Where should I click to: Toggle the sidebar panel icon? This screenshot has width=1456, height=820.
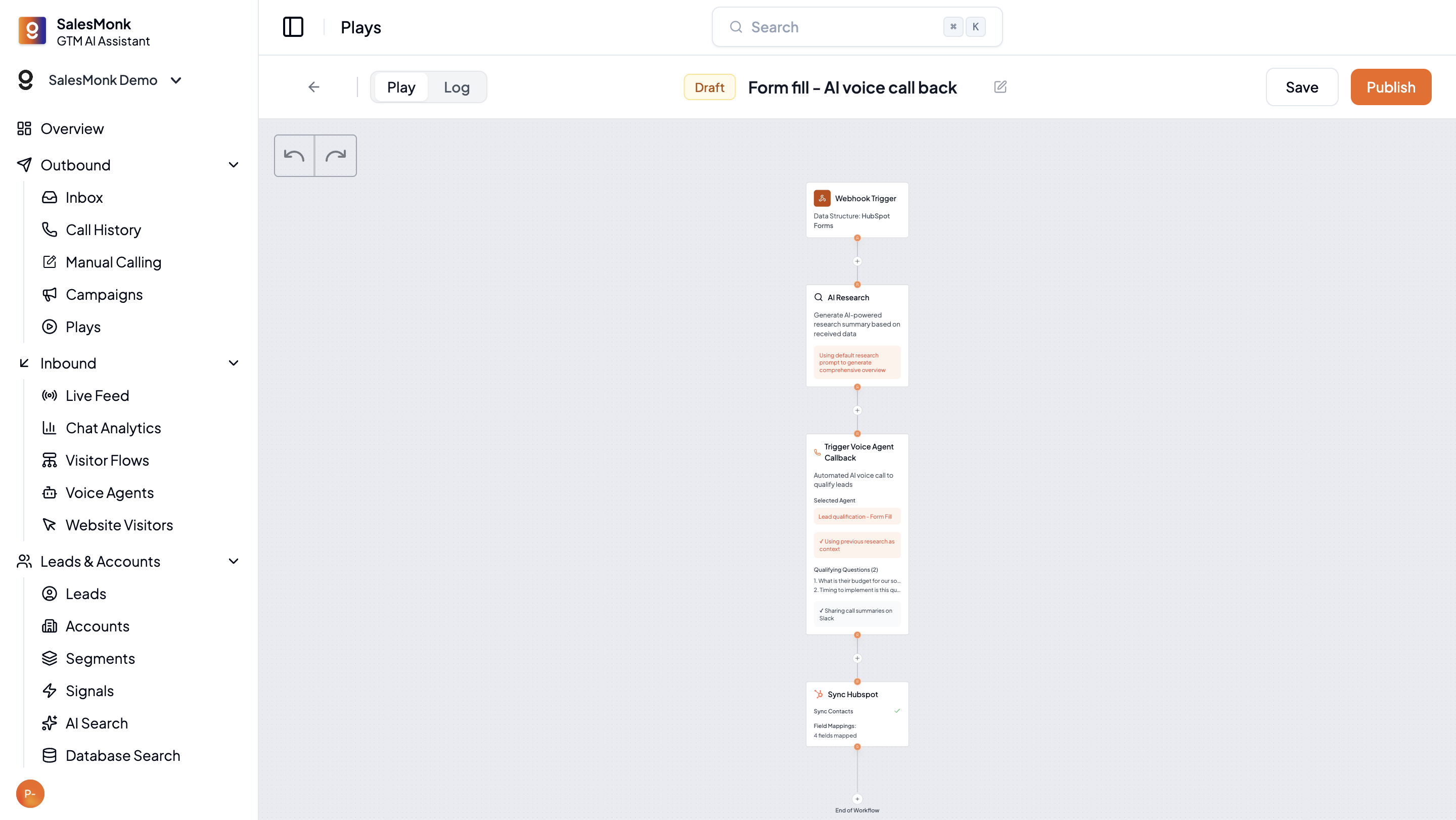pos(293,27)
